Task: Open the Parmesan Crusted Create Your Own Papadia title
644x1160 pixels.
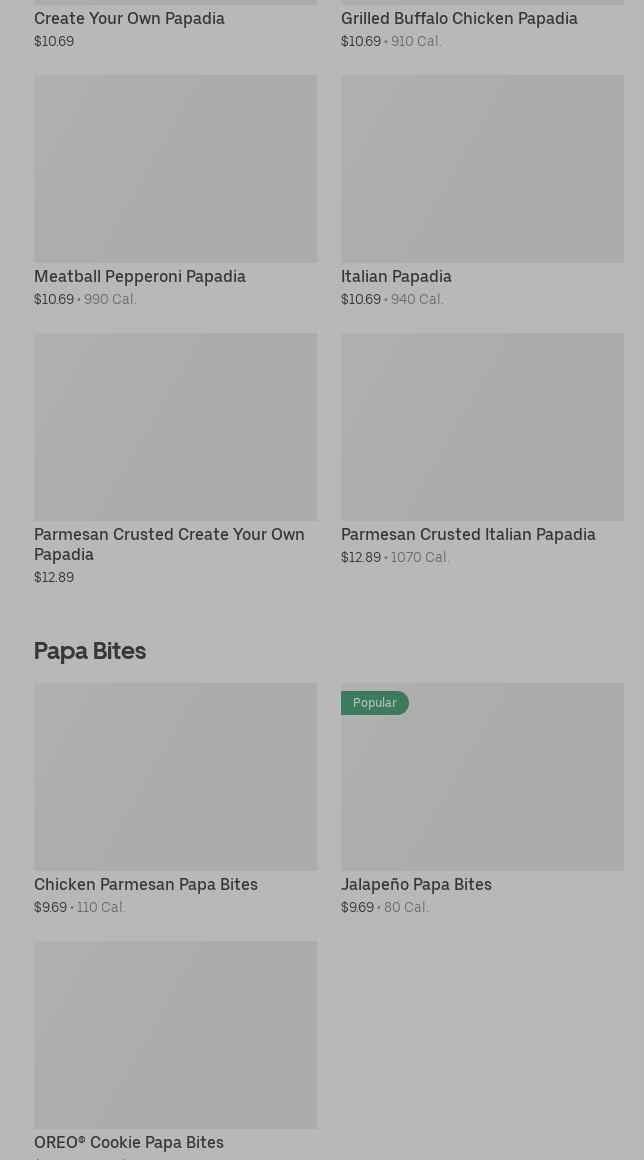Action: click(x=169, y=544)
